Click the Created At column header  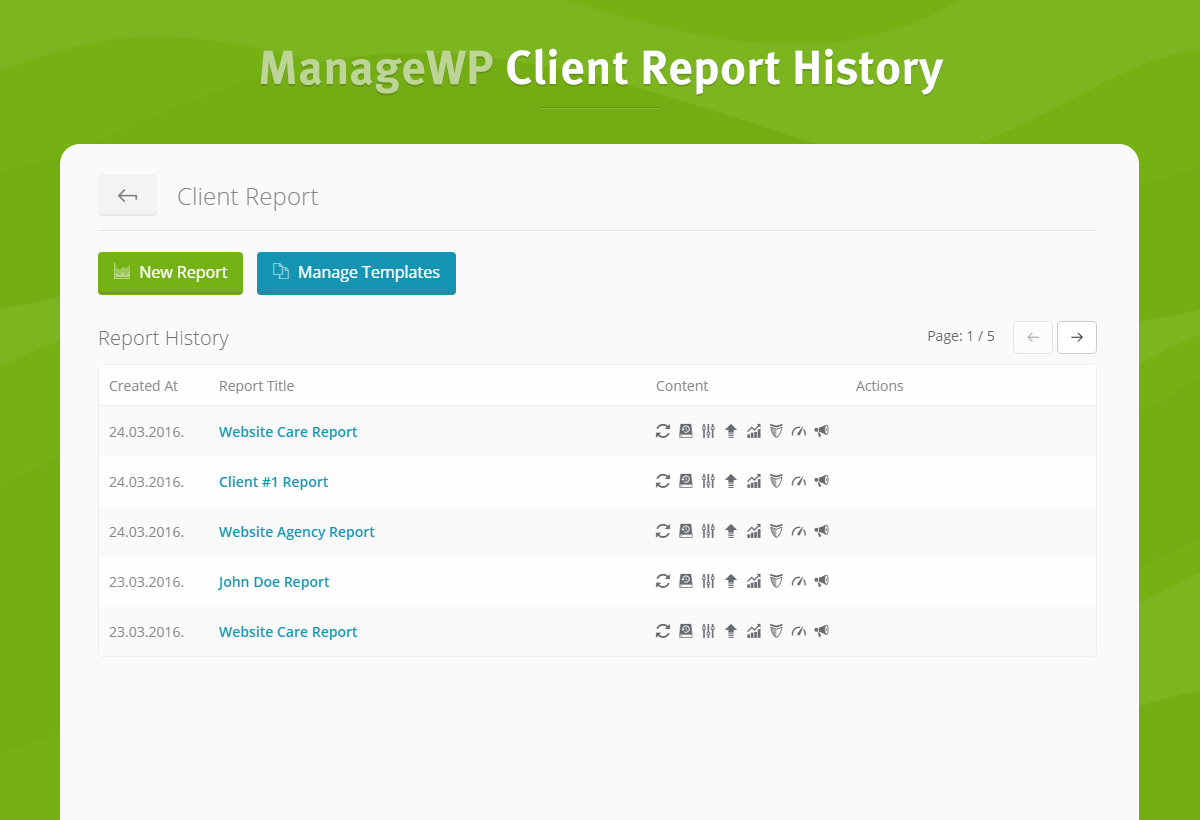pyautogui.click(x=143, y=386)
